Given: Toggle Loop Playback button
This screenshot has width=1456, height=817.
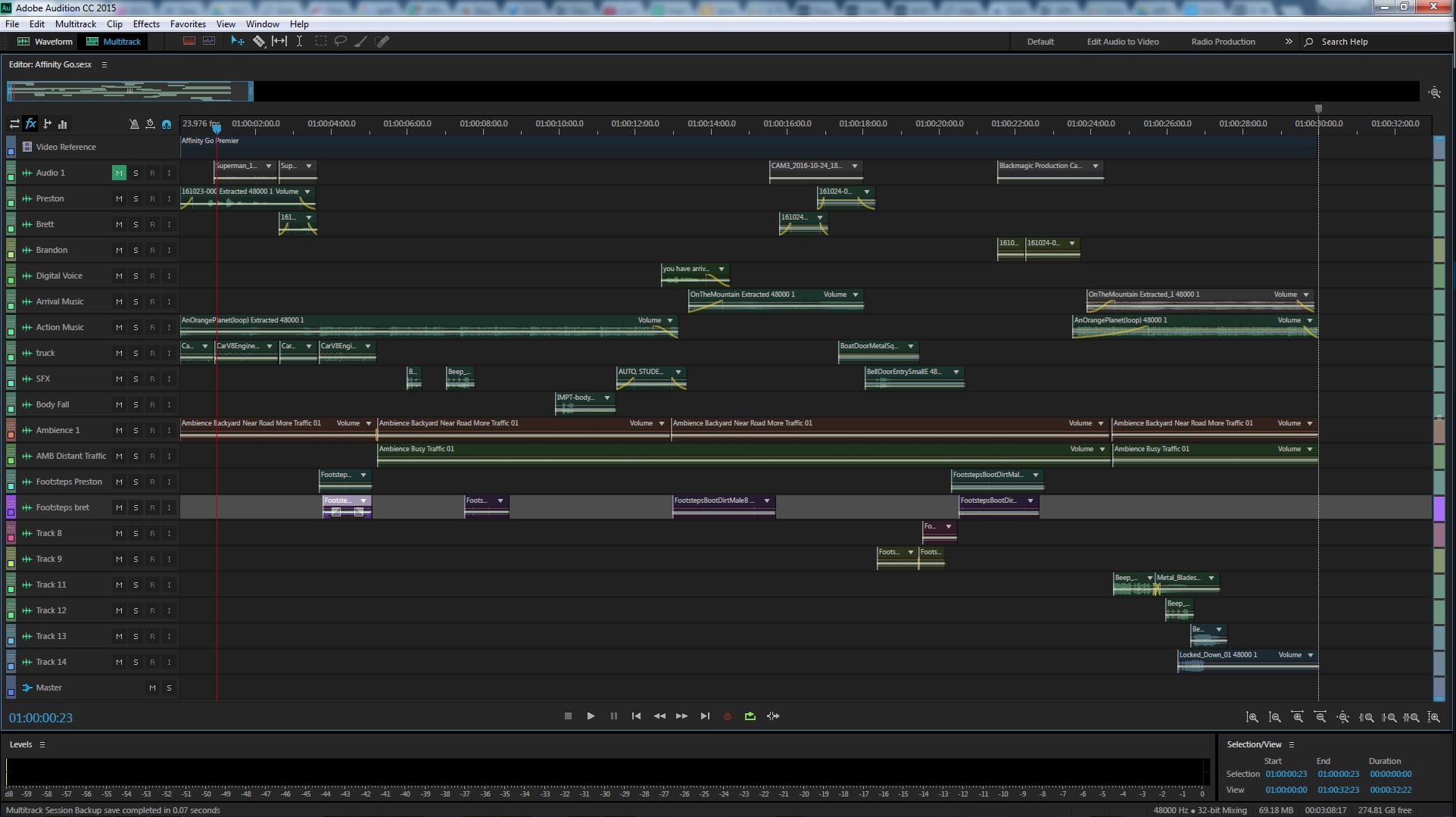Looking at the screenshot, I should [x=750, y=716].
